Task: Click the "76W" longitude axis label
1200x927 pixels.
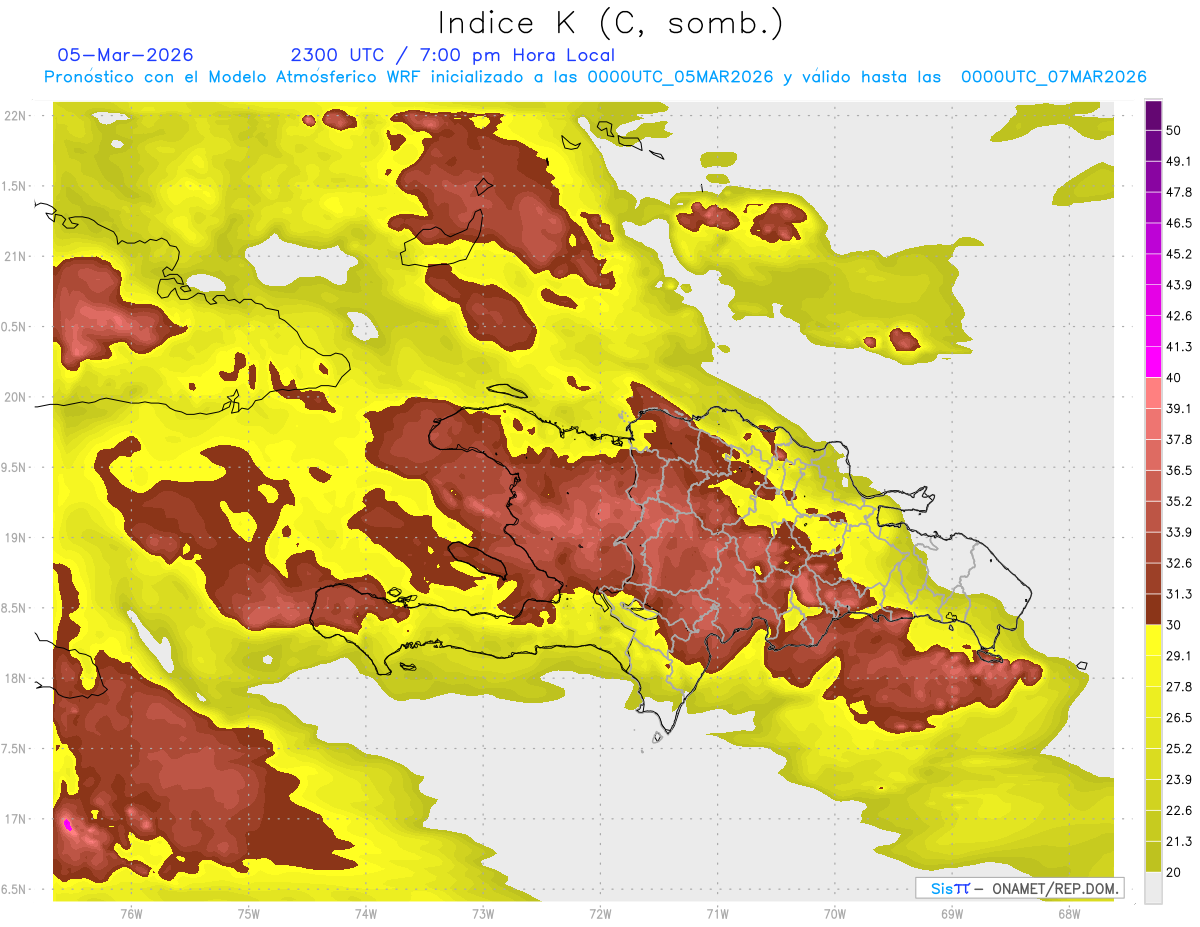Action: 131,914
